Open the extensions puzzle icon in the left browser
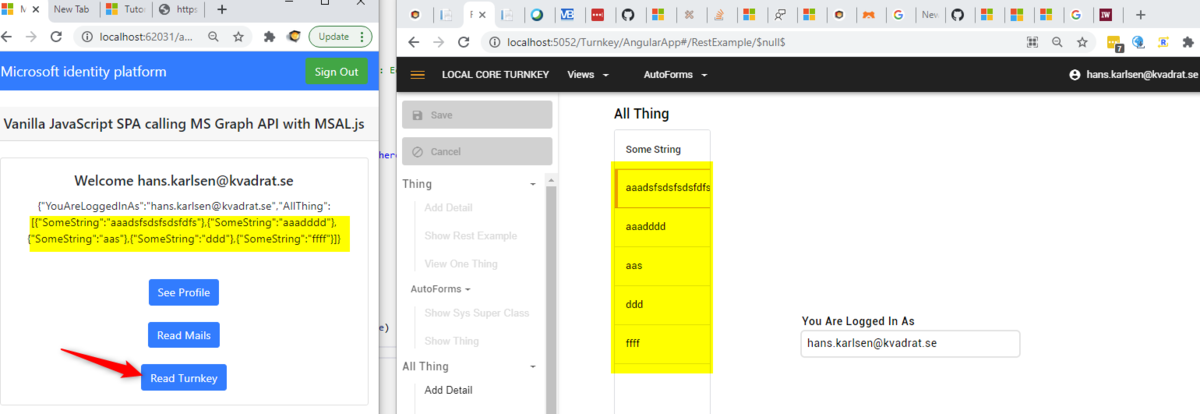The width and height of the screenshot is (1200, 414). (269, 36)
